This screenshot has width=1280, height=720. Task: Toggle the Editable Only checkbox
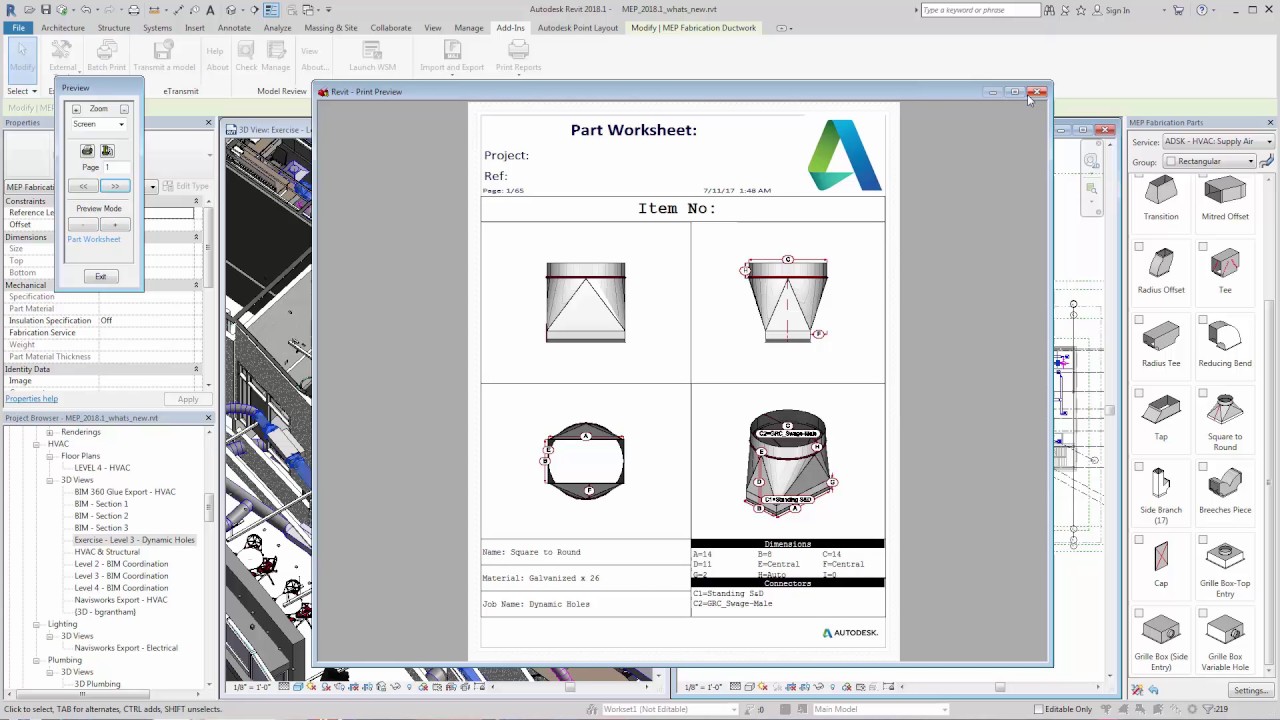pyautogui.click(x=1038, y=709)
